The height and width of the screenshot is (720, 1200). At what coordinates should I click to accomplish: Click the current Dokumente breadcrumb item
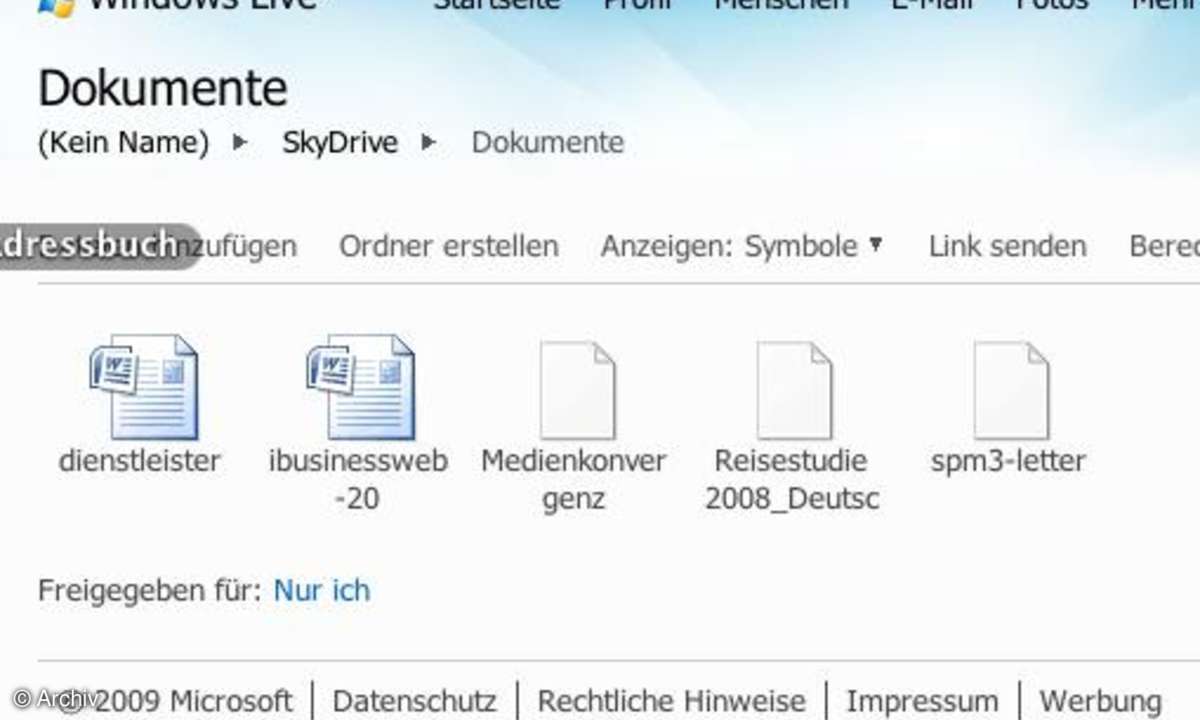pyautogui.click(x=548, y=143)
